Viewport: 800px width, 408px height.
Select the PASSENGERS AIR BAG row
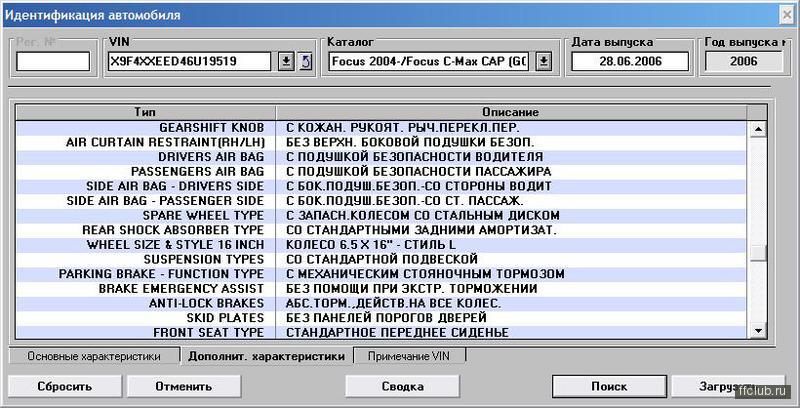tap(381, 171)
